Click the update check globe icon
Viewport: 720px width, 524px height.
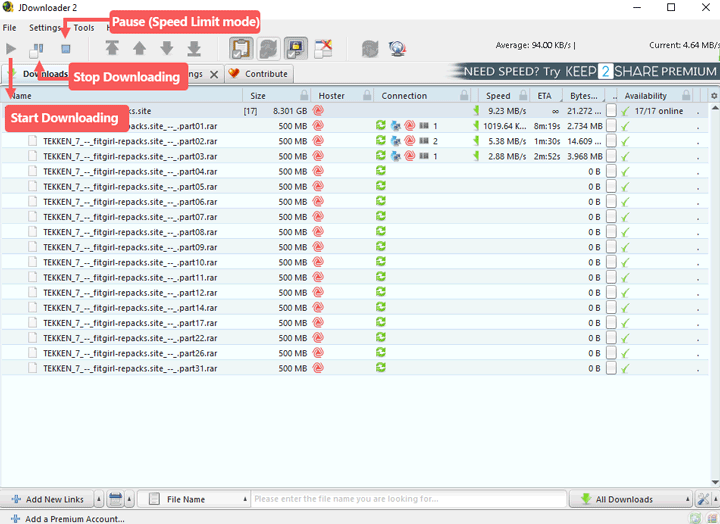(397, 48)
